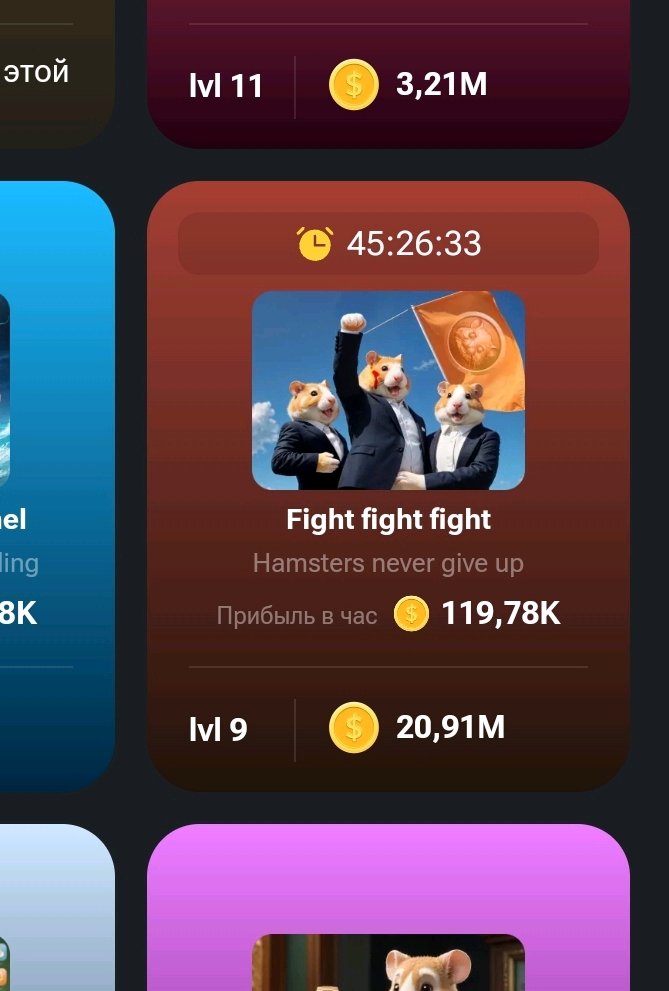Click the gold coin beside 20,91M

[x=354, y=727]
